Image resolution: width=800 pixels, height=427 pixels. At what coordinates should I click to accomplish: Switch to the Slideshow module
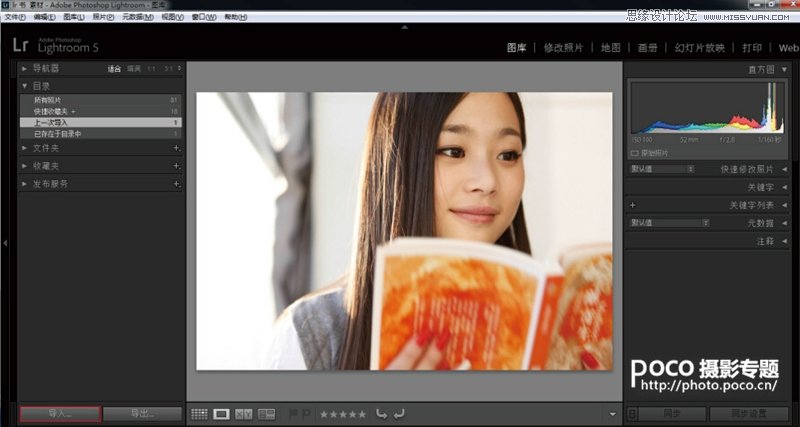coord(699,48)
